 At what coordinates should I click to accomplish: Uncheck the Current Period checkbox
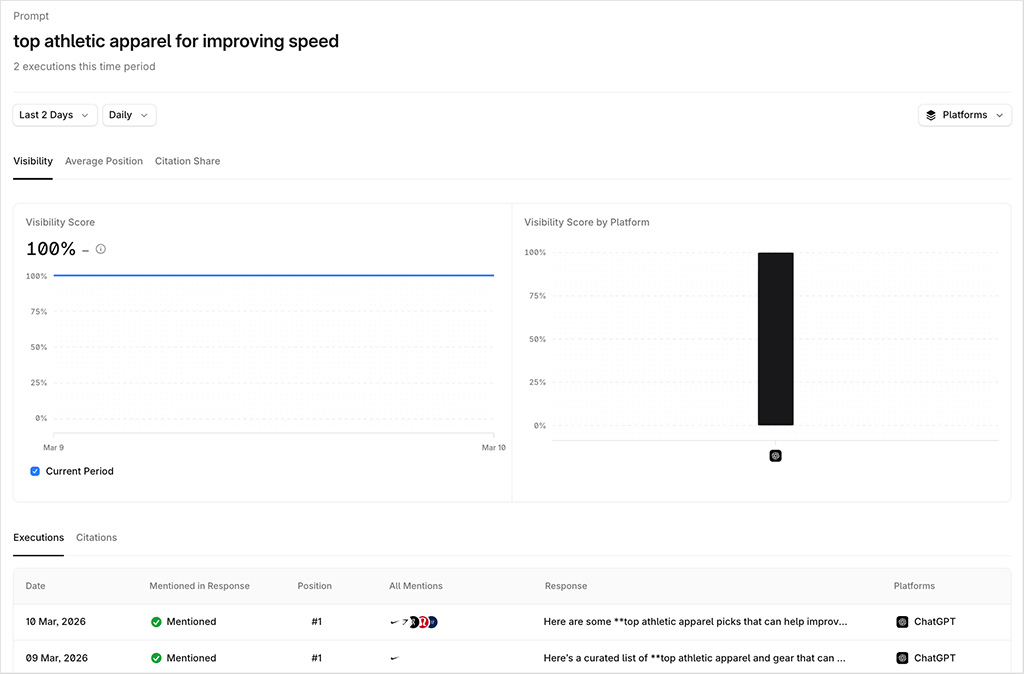click(x=35, y=470)
